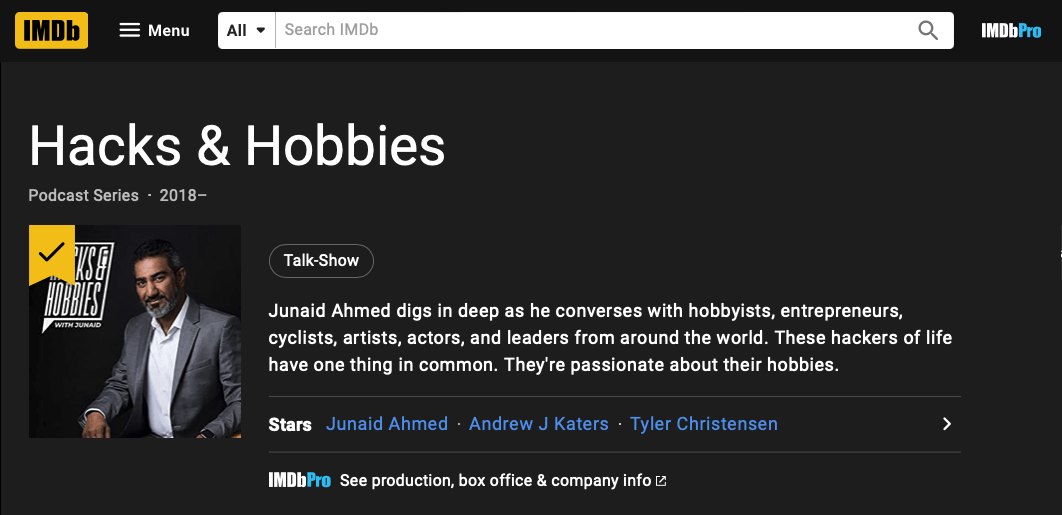This screenshot has width=1062, height=515.
Task: Open Tyler Christensen's profile link
Action: 704,424
